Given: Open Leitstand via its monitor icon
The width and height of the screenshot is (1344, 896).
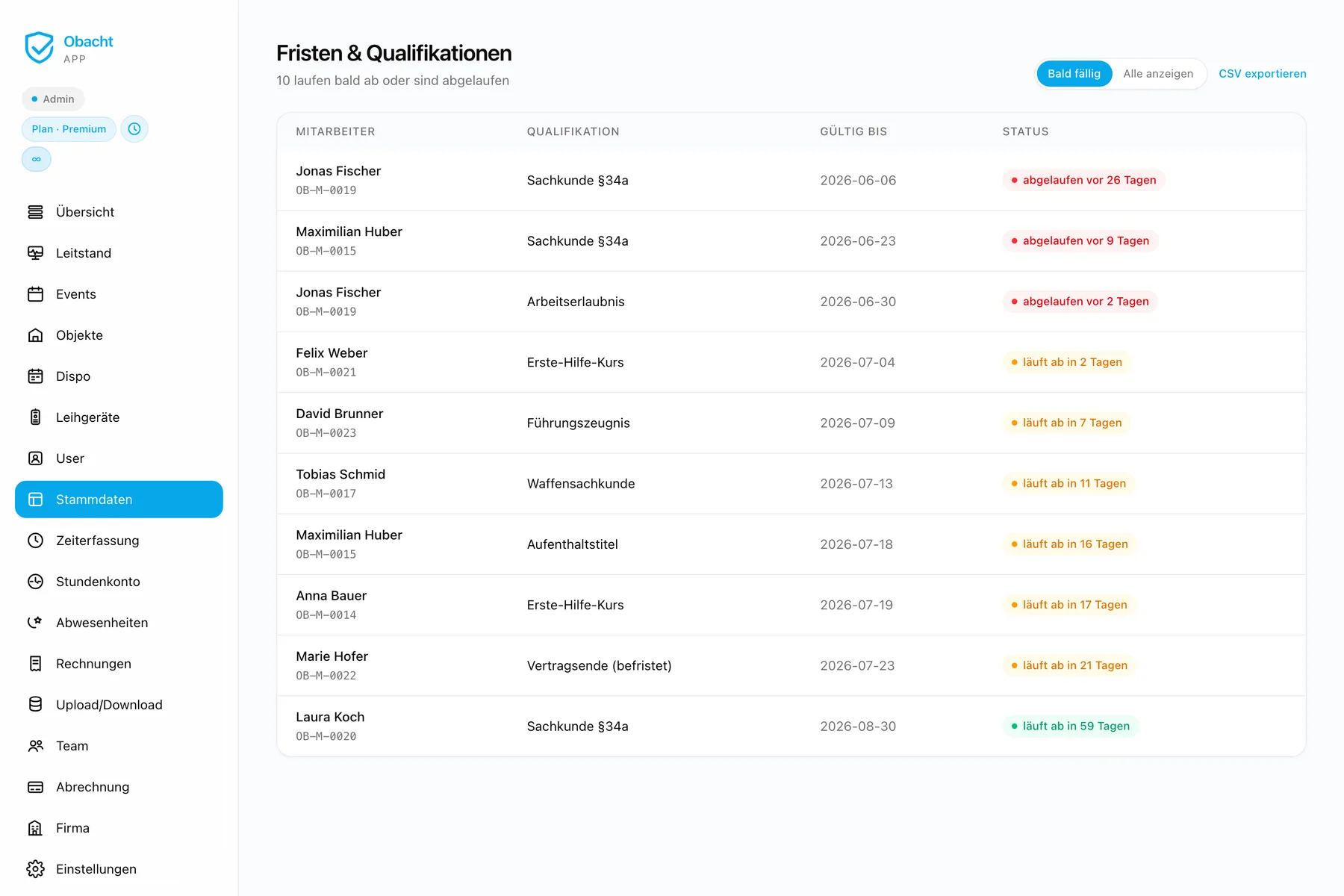Looking at the screenshot, I should pos(35,253).
